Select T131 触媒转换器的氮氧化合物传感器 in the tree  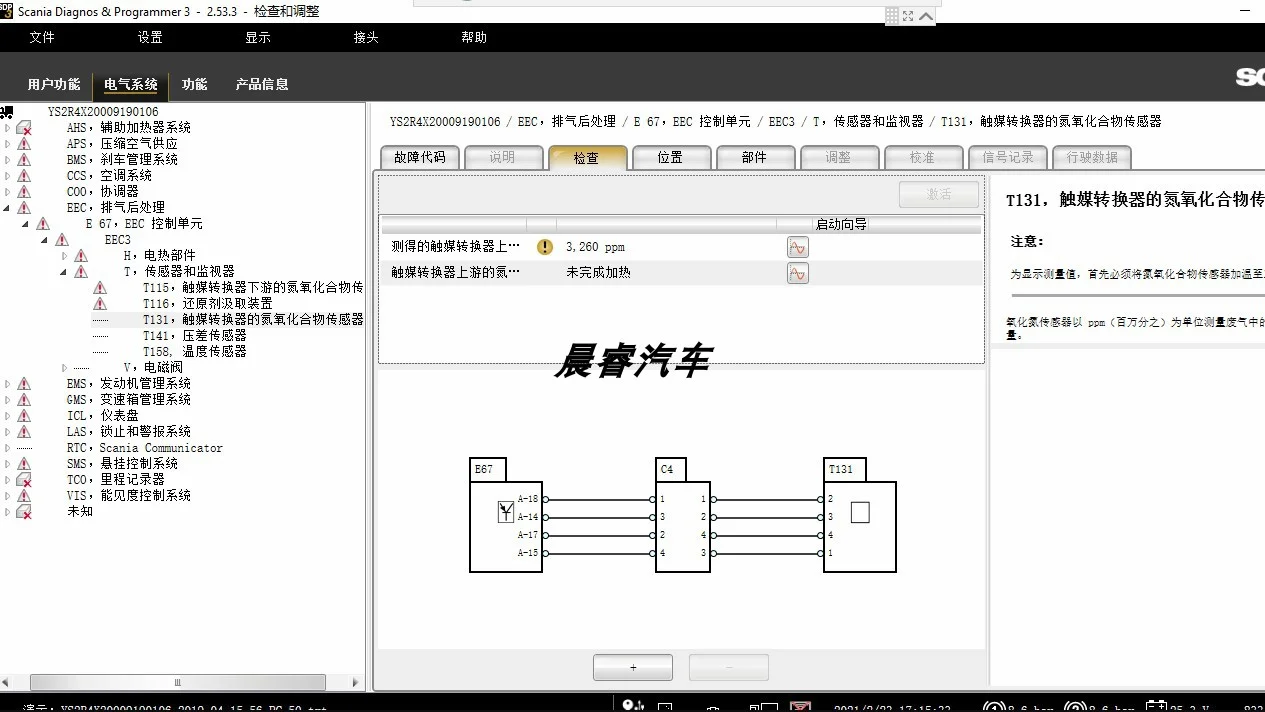coord(253,320)
